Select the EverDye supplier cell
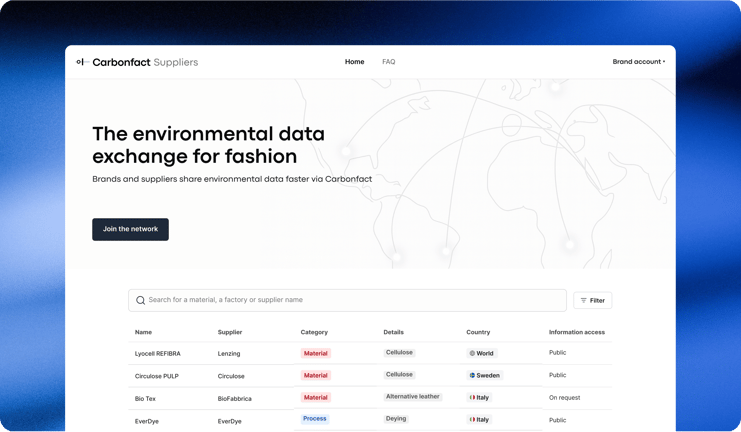This screenshot has width=741, height=432. [229, 421]
